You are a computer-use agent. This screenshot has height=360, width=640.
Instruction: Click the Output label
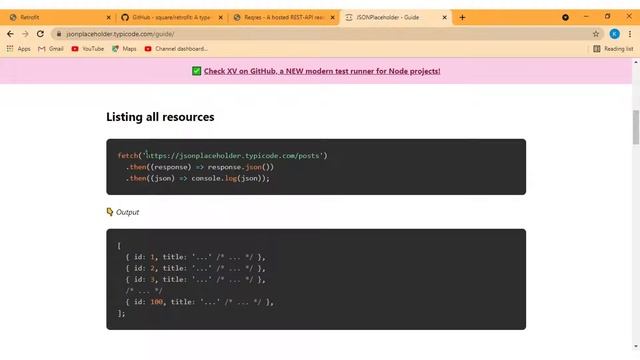[127, 212]
